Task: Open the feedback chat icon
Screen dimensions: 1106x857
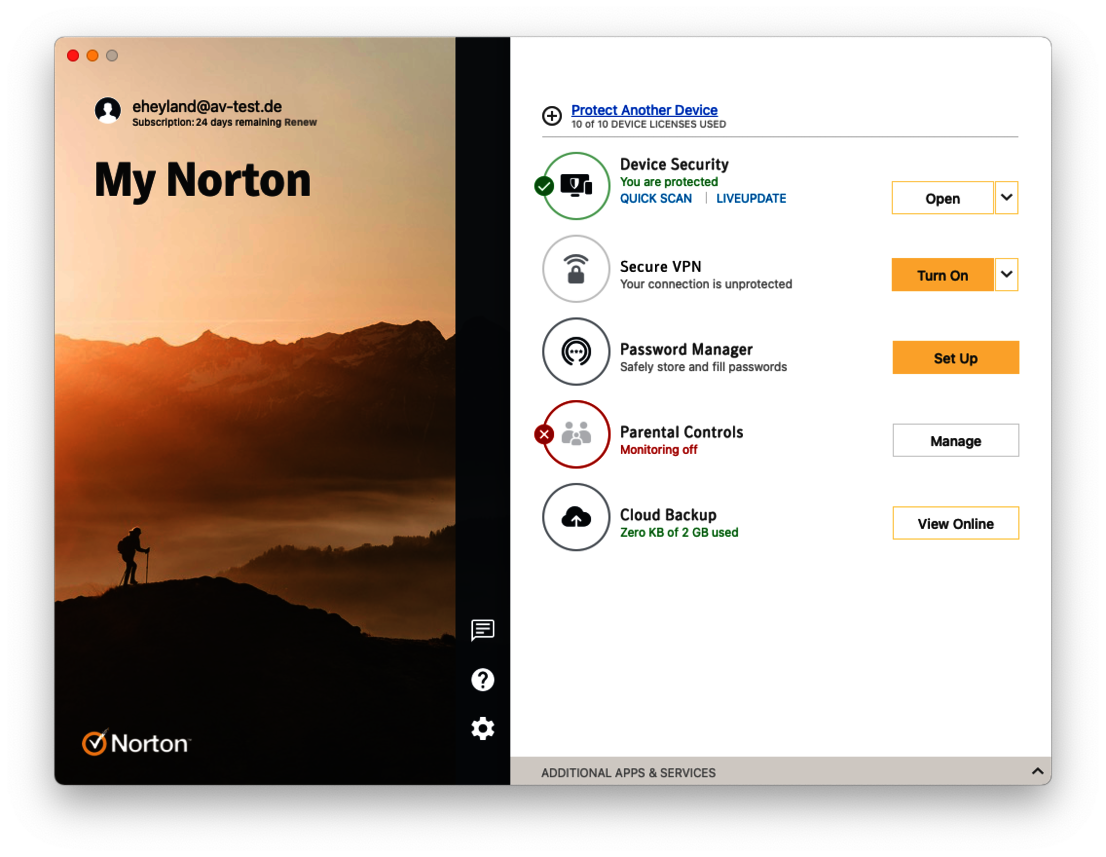Action: click(483, 630)
